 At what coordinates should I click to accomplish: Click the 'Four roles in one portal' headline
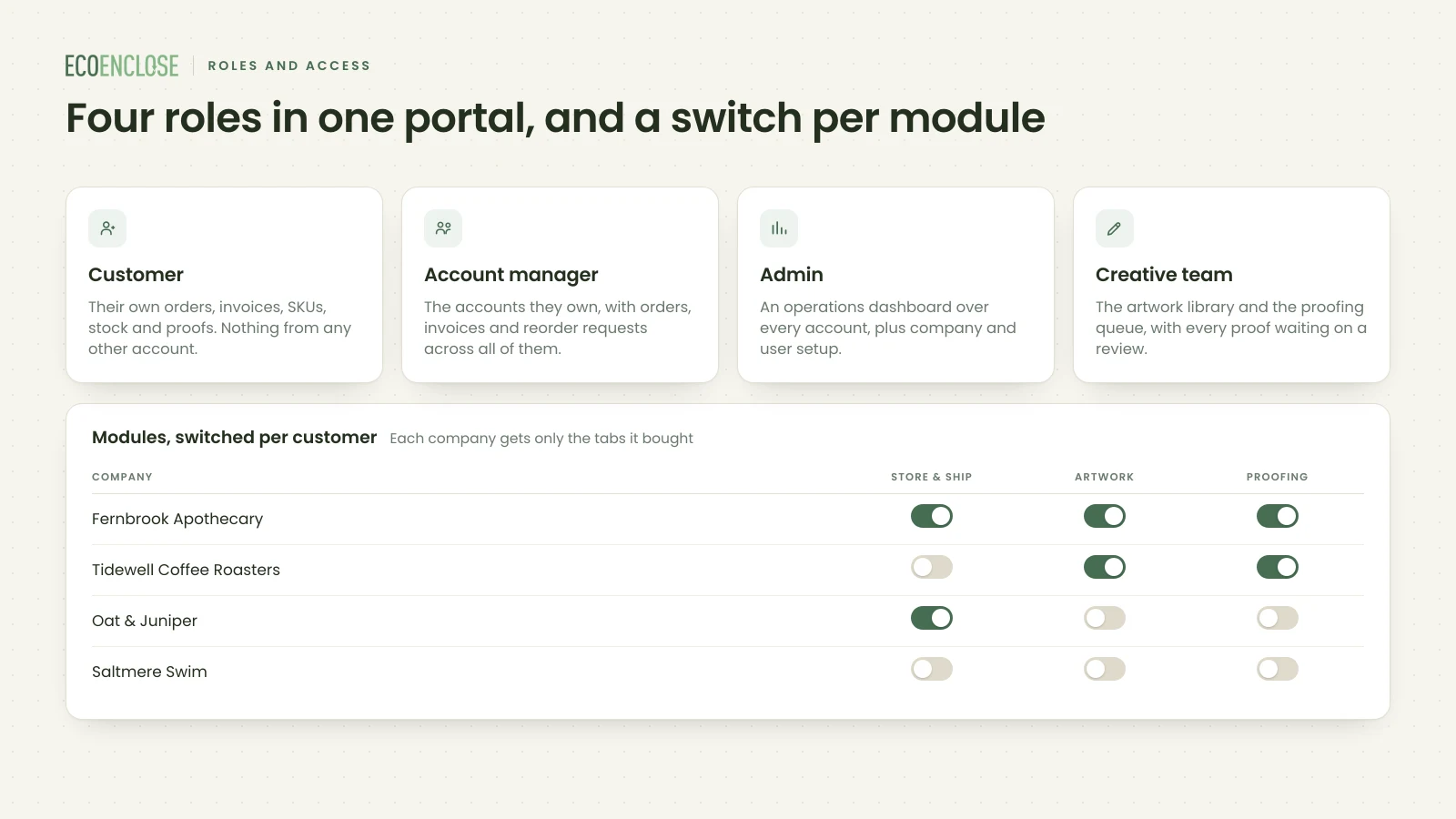coord(555,118)
